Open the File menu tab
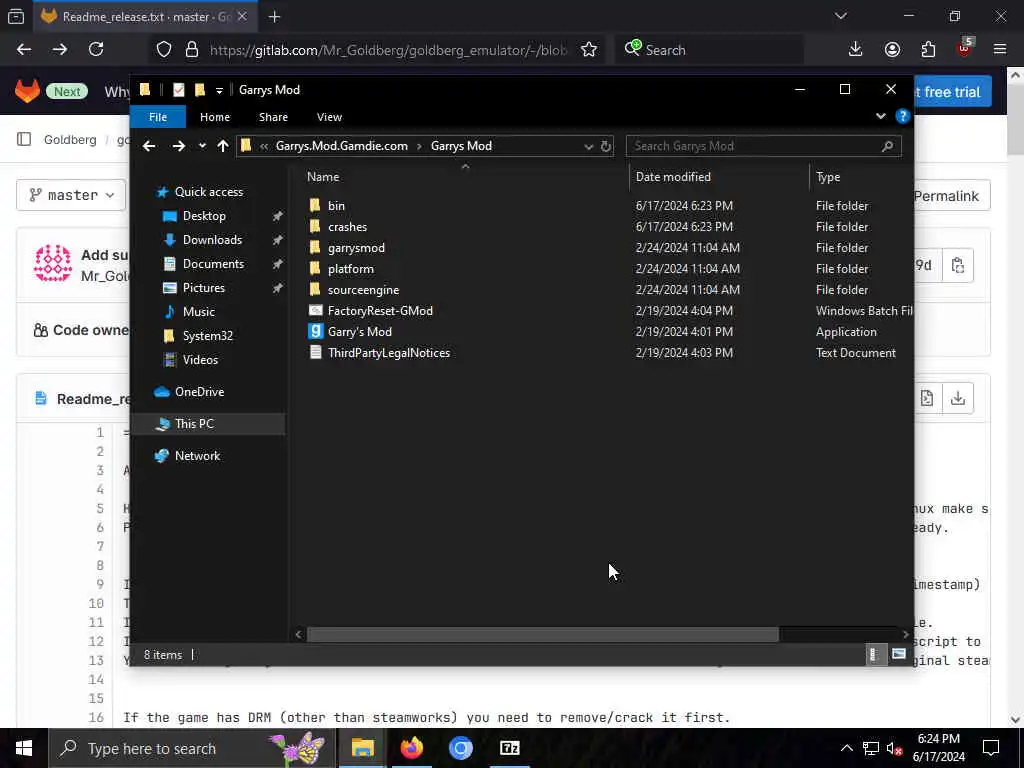 (158, 117)
